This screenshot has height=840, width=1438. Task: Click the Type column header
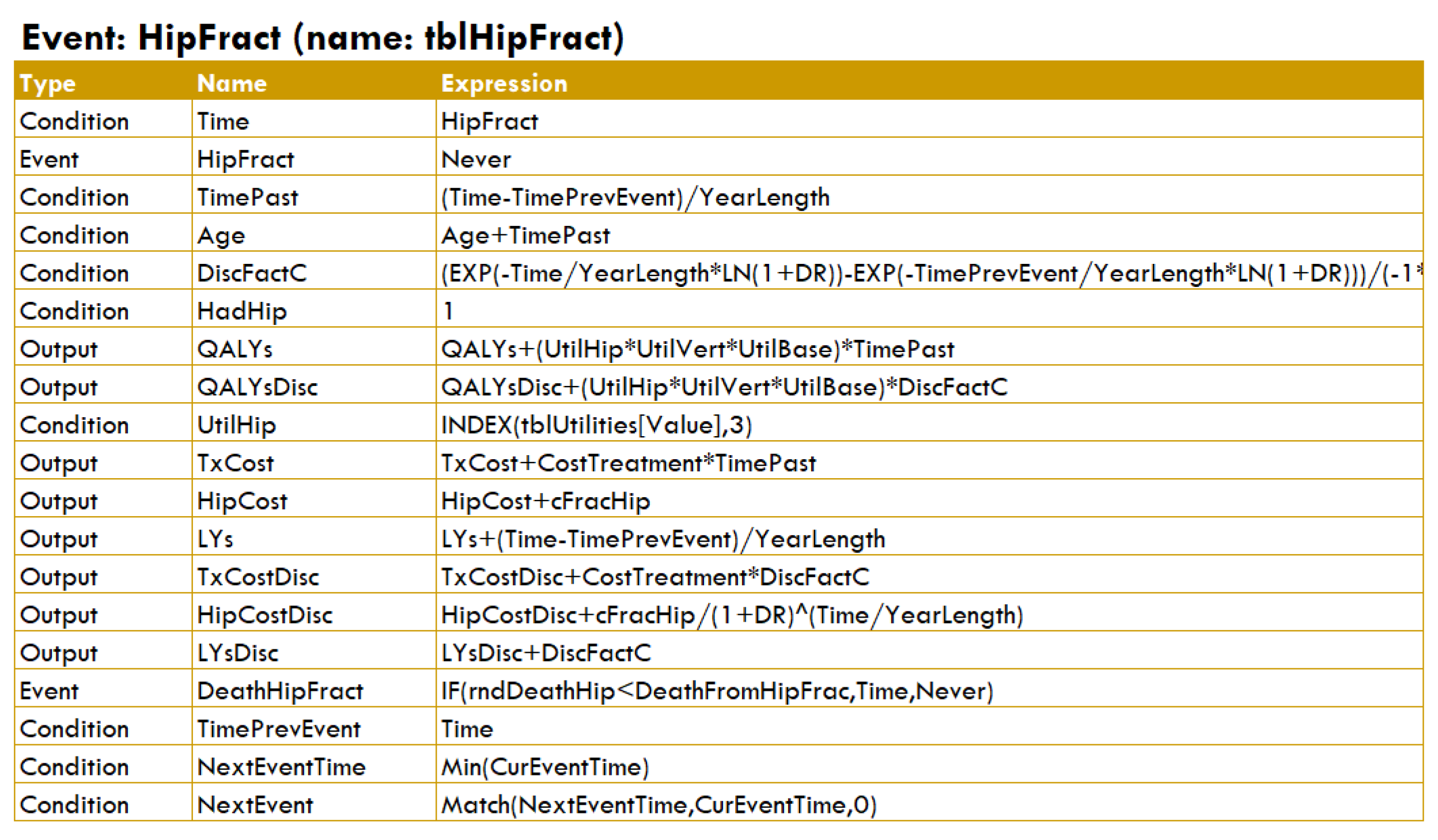[47, 84]
